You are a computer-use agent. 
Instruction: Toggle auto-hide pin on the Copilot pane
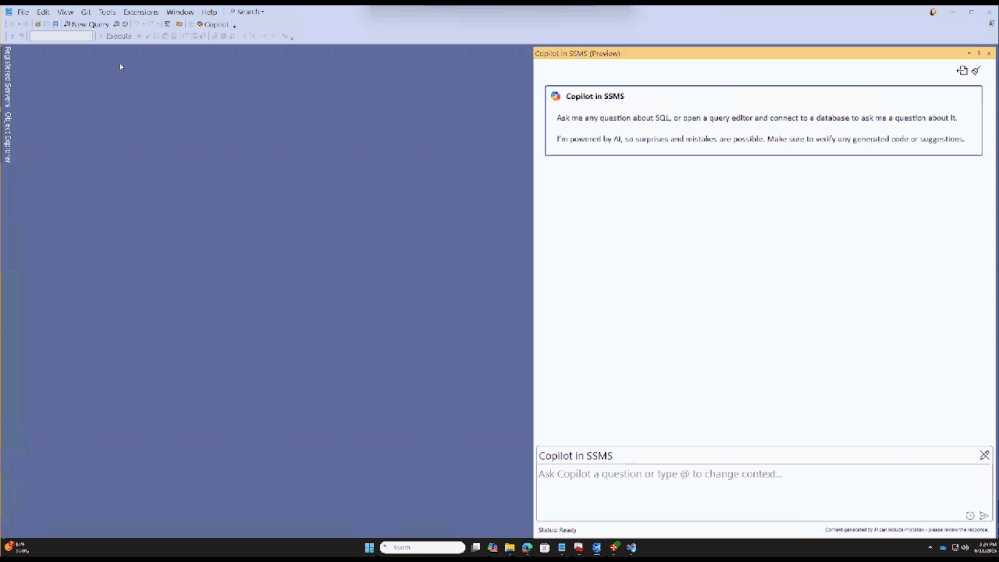(979, 54)
